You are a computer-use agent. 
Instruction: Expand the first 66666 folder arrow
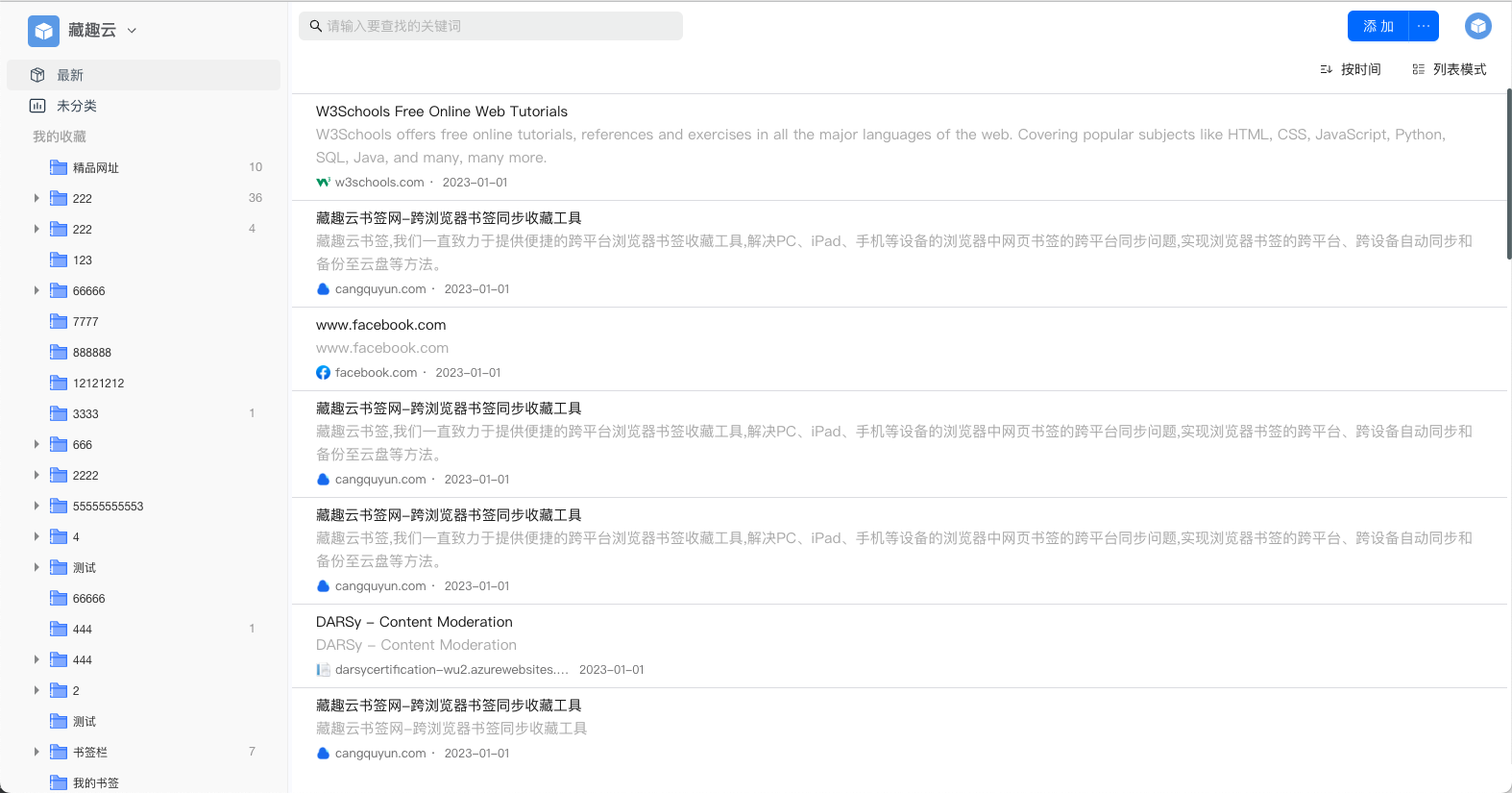pos(37,290)
